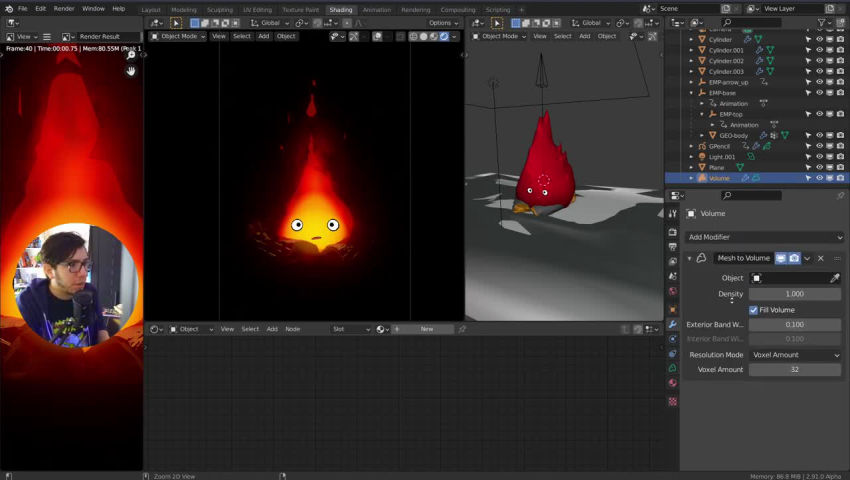Open the Object Constraints properties tab
This screenshot has height=480, width=850.
tap(673, 354)
